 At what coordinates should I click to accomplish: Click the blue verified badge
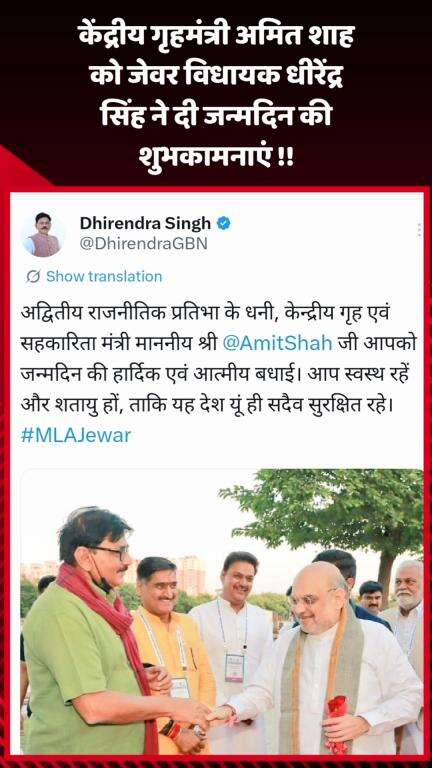point(224,223)
